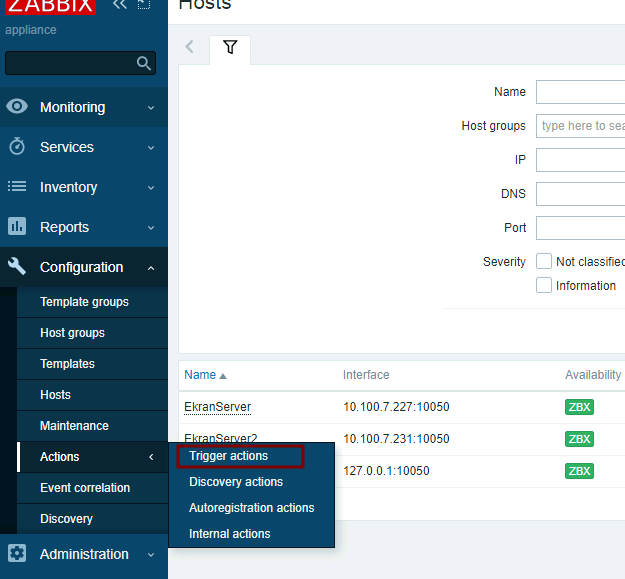Click the Monitoring eye icon
This screenshot has height=579, width=625.
tap(17, 107)
